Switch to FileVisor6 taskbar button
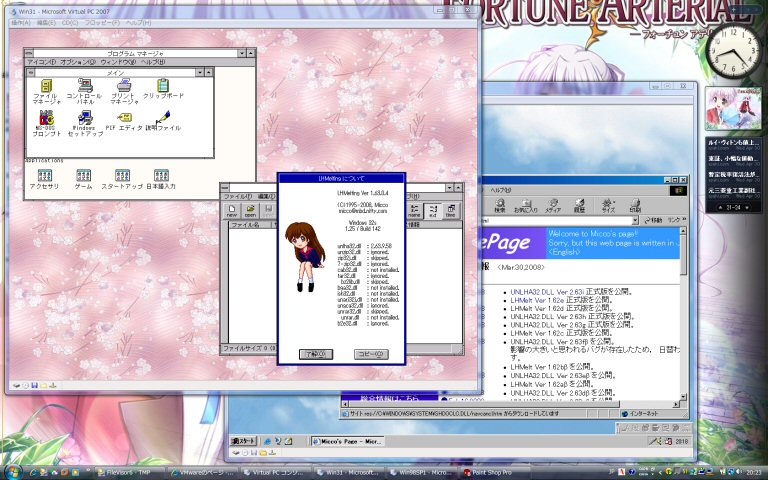768x480 pixels. [128, 473]
